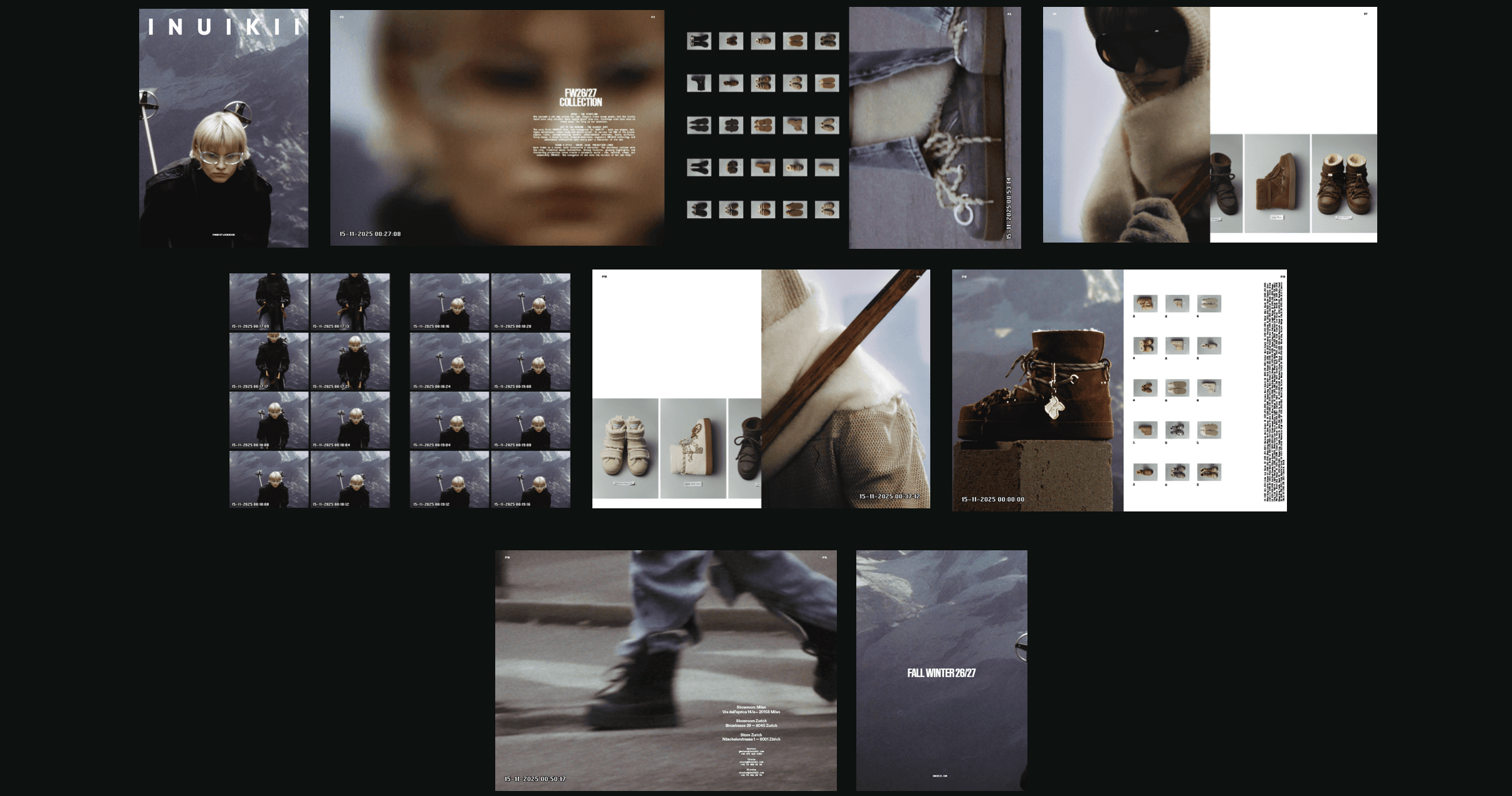This screenshot has width=1512, height=796.
Task: Click the vertical timestamp 15-11-2025 00:53:14
Action: pyautogui.click(x=1009, y=208)
